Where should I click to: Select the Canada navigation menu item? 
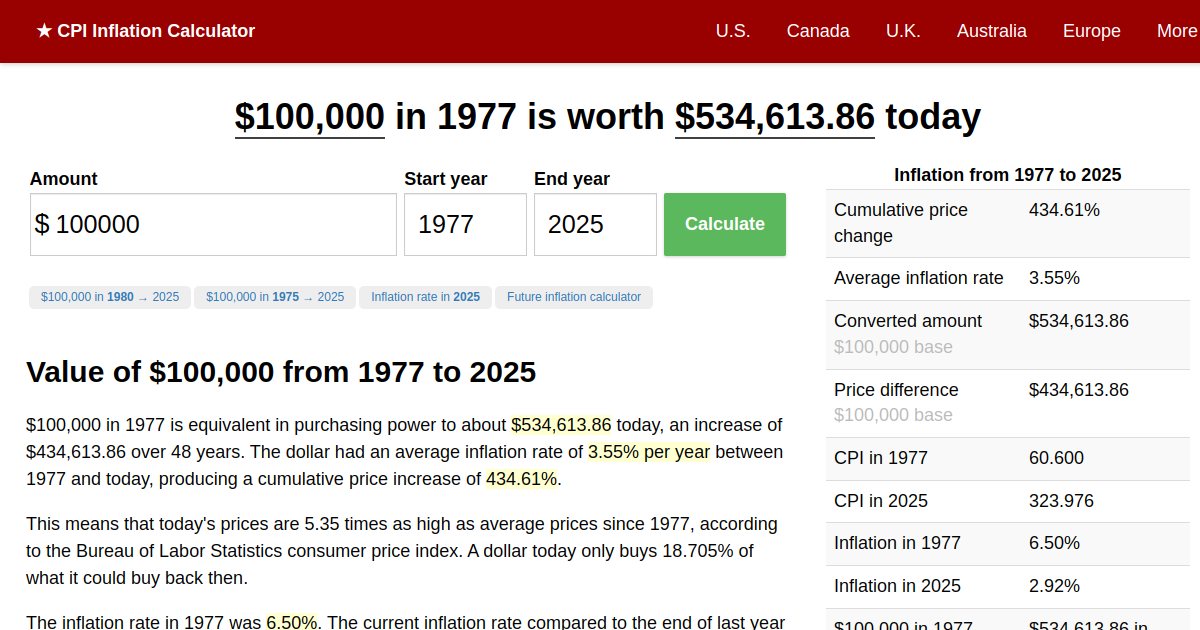coord(818,31)
